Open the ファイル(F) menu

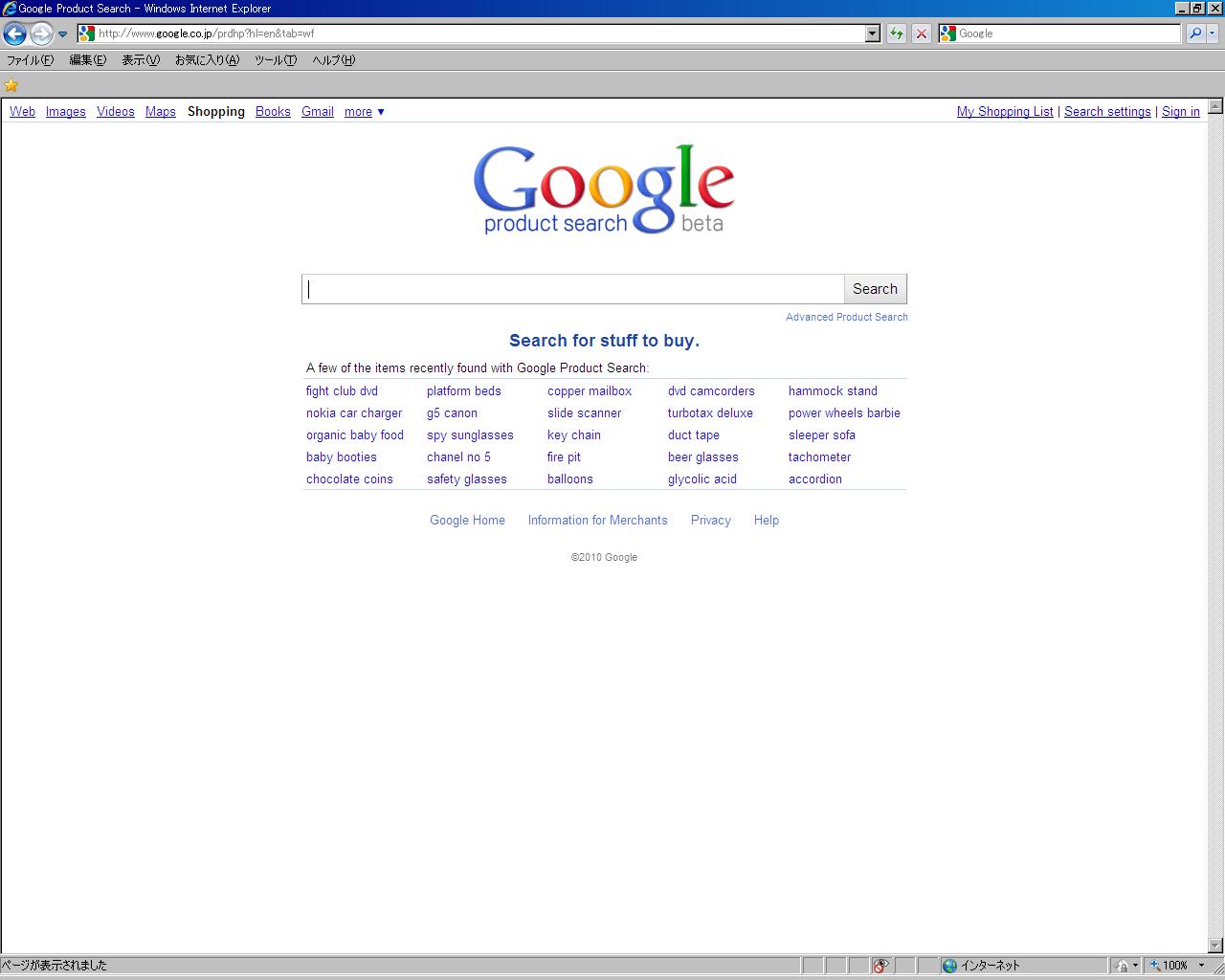[x=31, y=60]
